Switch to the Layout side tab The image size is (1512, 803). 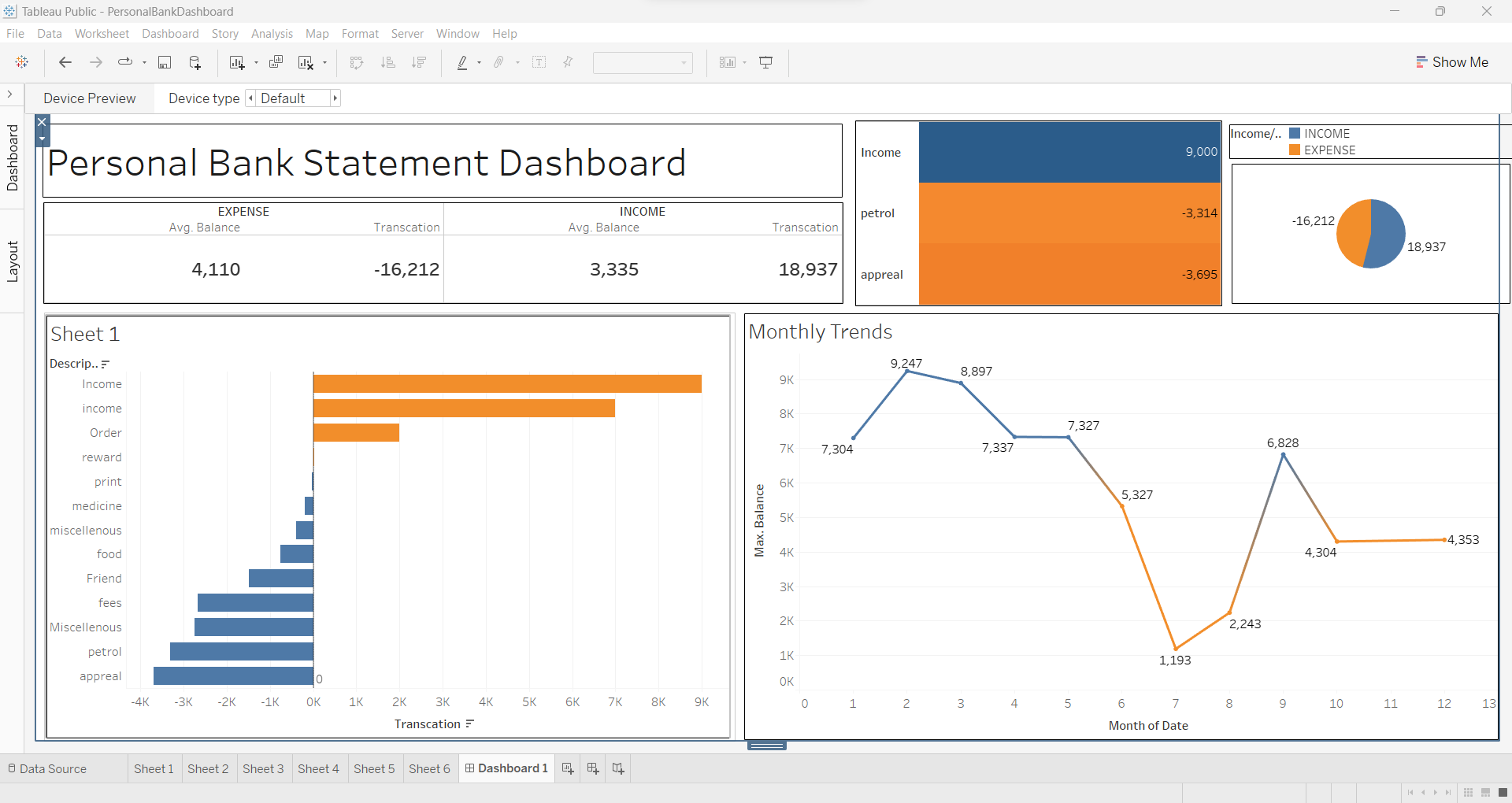(x=13, y=261)
